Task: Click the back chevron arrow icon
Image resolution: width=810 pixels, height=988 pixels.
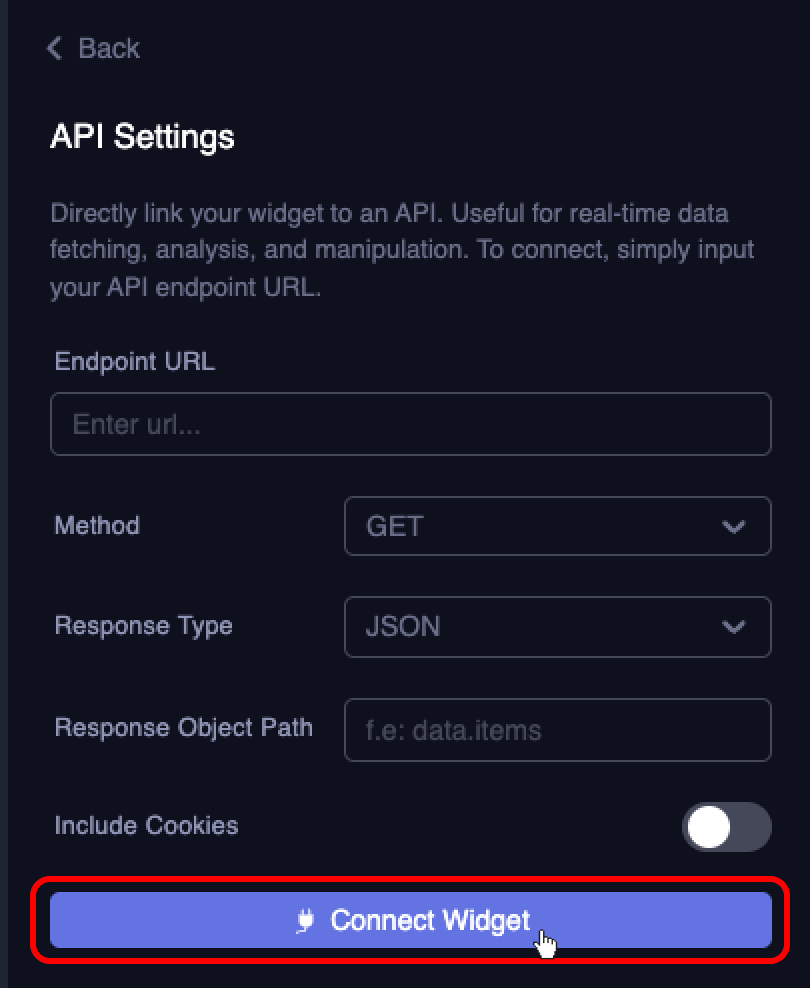Action: tap(53, 48)
